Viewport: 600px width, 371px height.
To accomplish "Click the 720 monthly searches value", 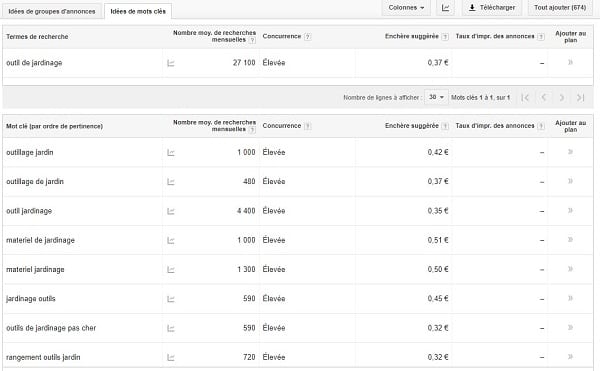I will (249, 357).
